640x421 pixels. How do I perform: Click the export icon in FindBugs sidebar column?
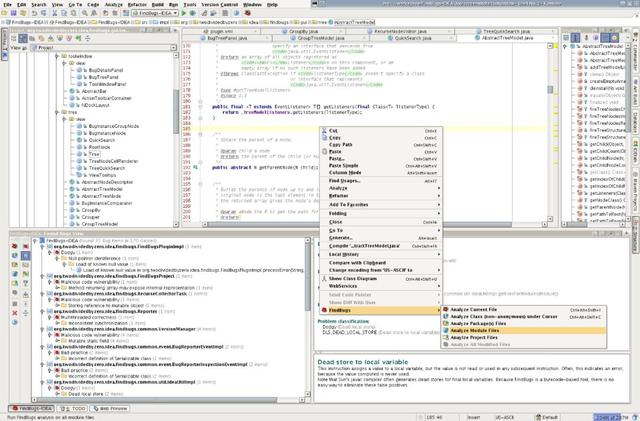(25, 294)
